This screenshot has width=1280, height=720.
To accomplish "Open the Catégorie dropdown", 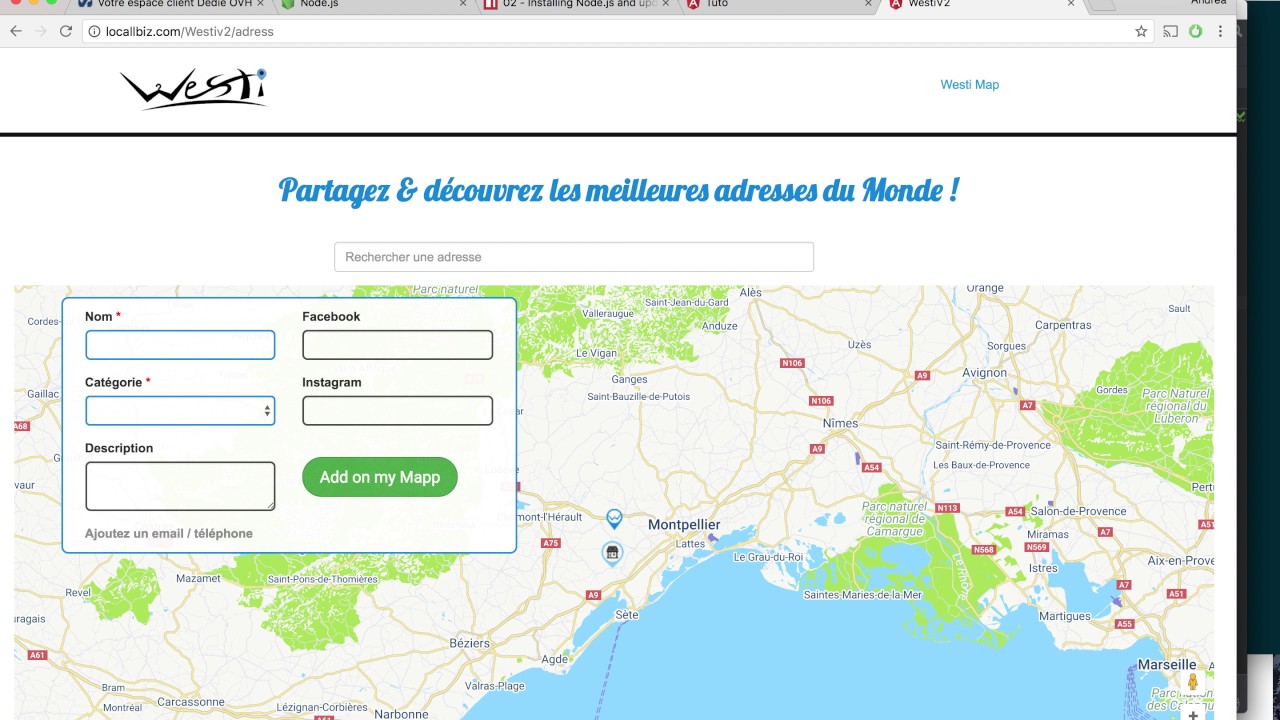I will 180,411.
